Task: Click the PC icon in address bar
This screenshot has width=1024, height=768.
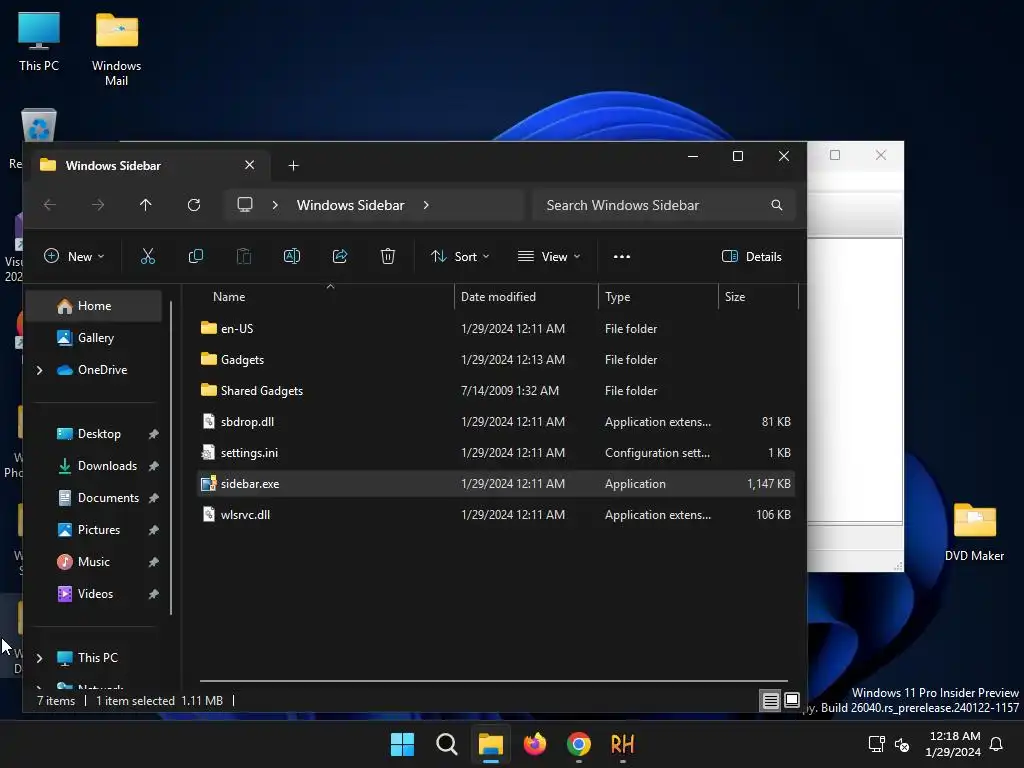Action: pos(245,205)
